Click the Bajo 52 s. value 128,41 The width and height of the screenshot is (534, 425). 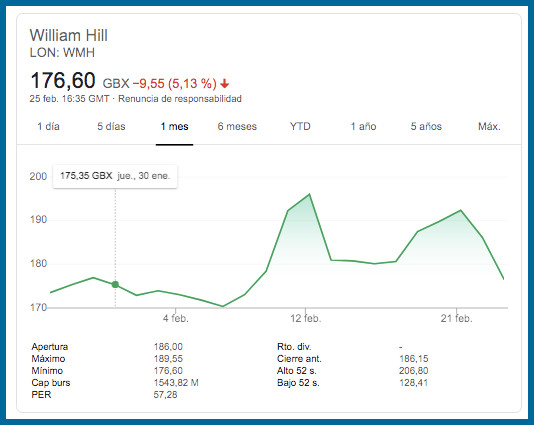(x=413, y=383)
